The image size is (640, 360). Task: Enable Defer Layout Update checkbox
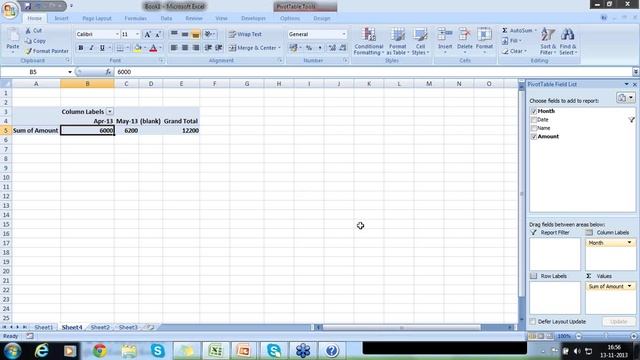(x=533, y=322)
